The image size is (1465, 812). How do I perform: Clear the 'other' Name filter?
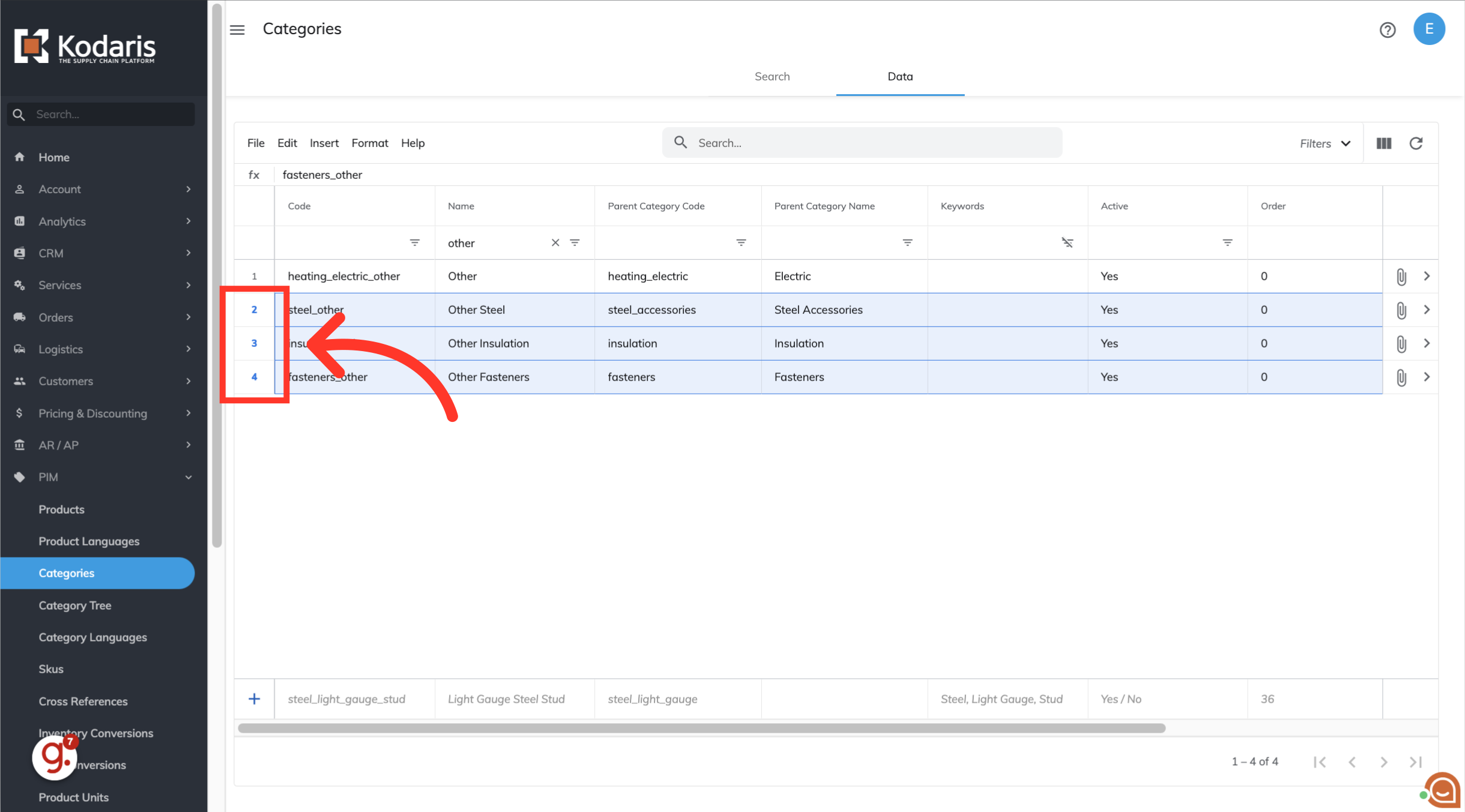555,242
